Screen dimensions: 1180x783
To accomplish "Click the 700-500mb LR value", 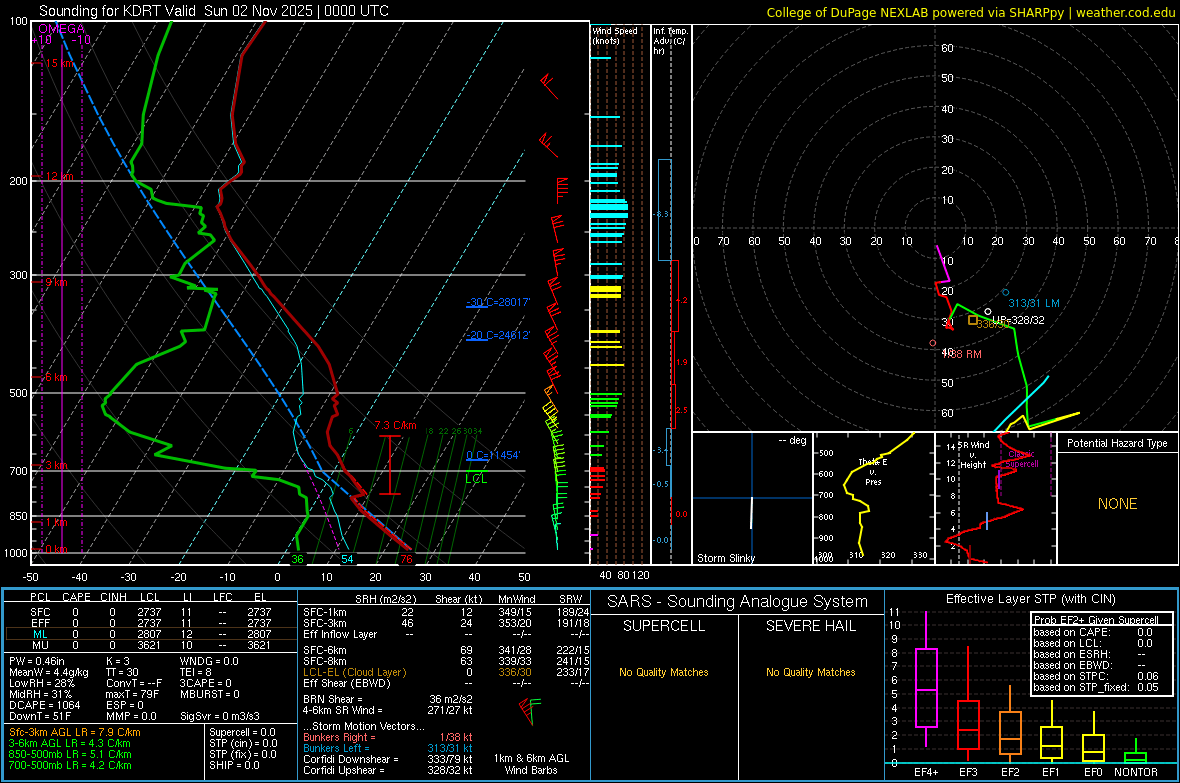I will point(70,765).
